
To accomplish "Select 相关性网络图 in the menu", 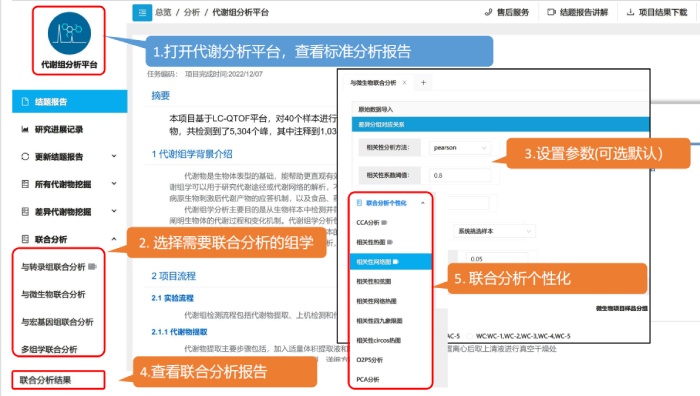I will coord(391,262).
